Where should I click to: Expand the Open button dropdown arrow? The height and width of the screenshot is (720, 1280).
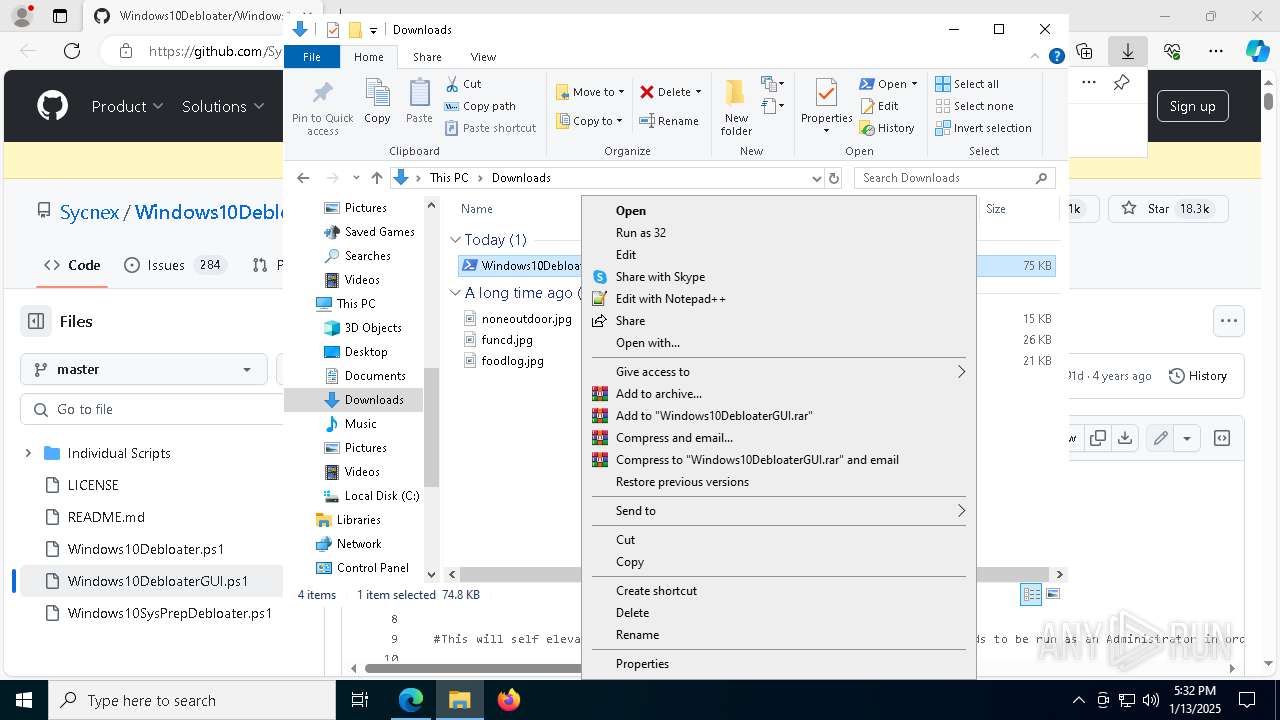pos(914,84)
